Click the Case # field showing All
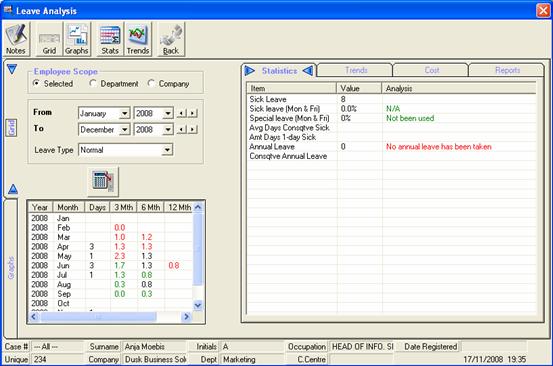The image size is (553, 366). coord(57,347)
